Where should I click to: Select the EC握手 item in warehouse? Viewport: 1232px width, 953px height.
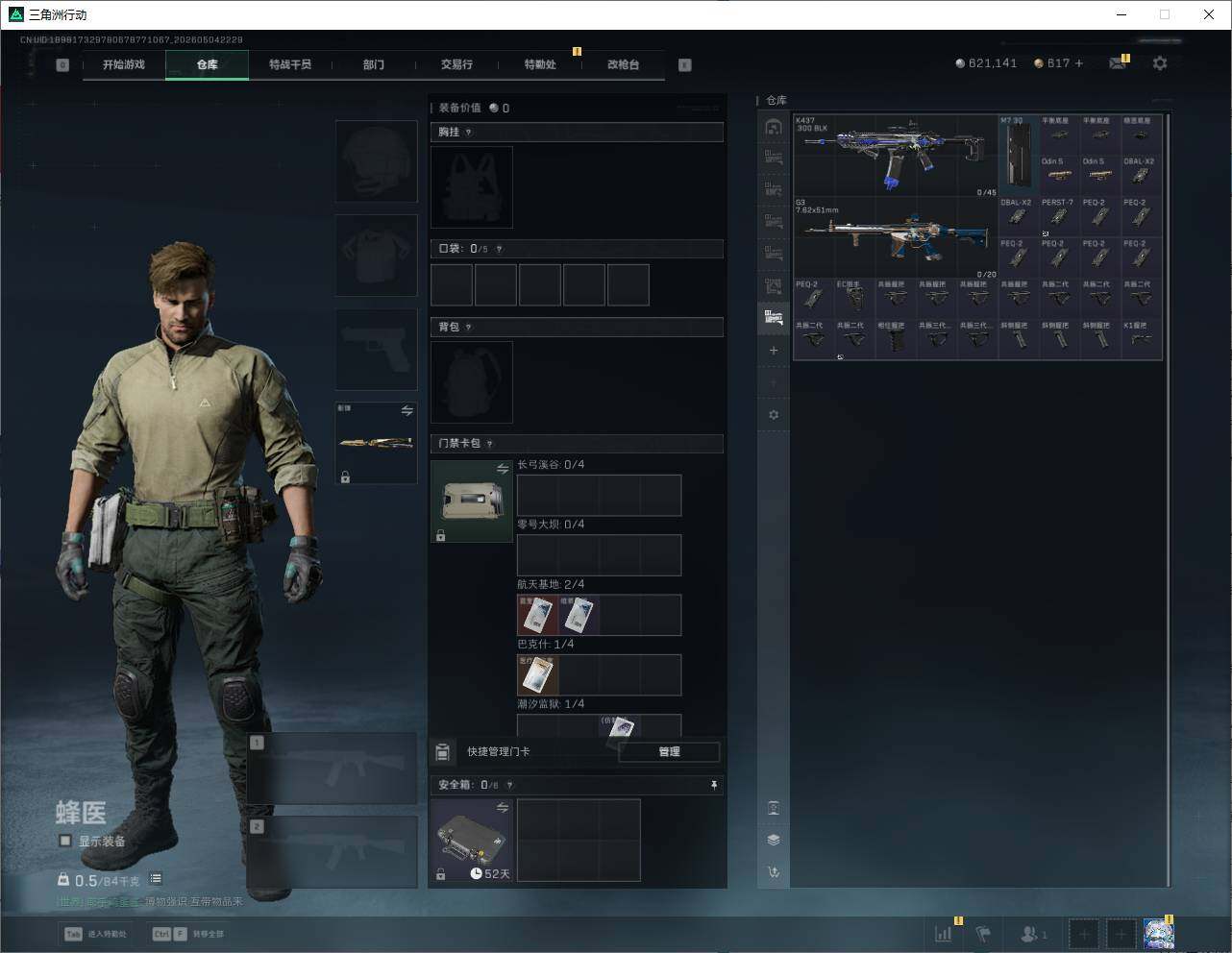point(854,299)
